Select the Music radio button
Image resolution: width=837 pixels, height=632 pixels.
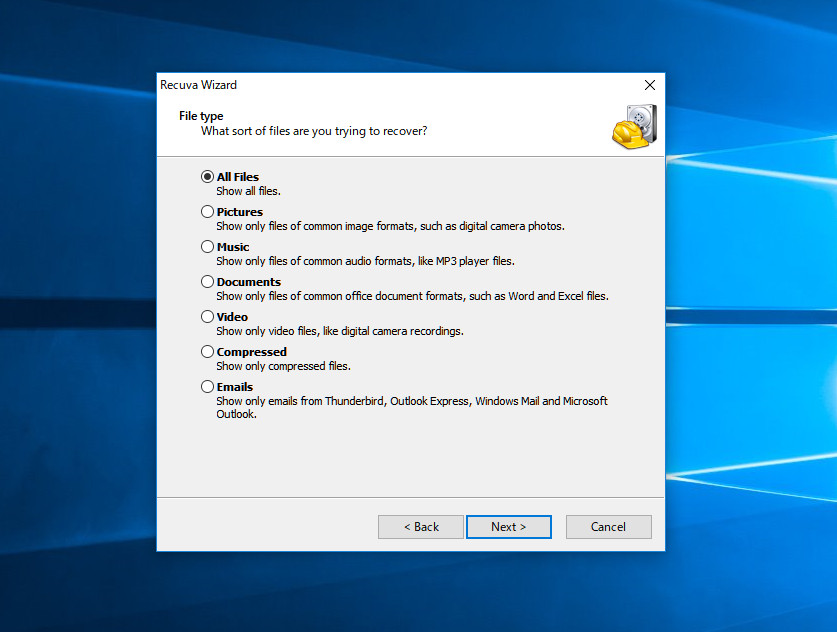pyautogui.click(x=208, y=247)
